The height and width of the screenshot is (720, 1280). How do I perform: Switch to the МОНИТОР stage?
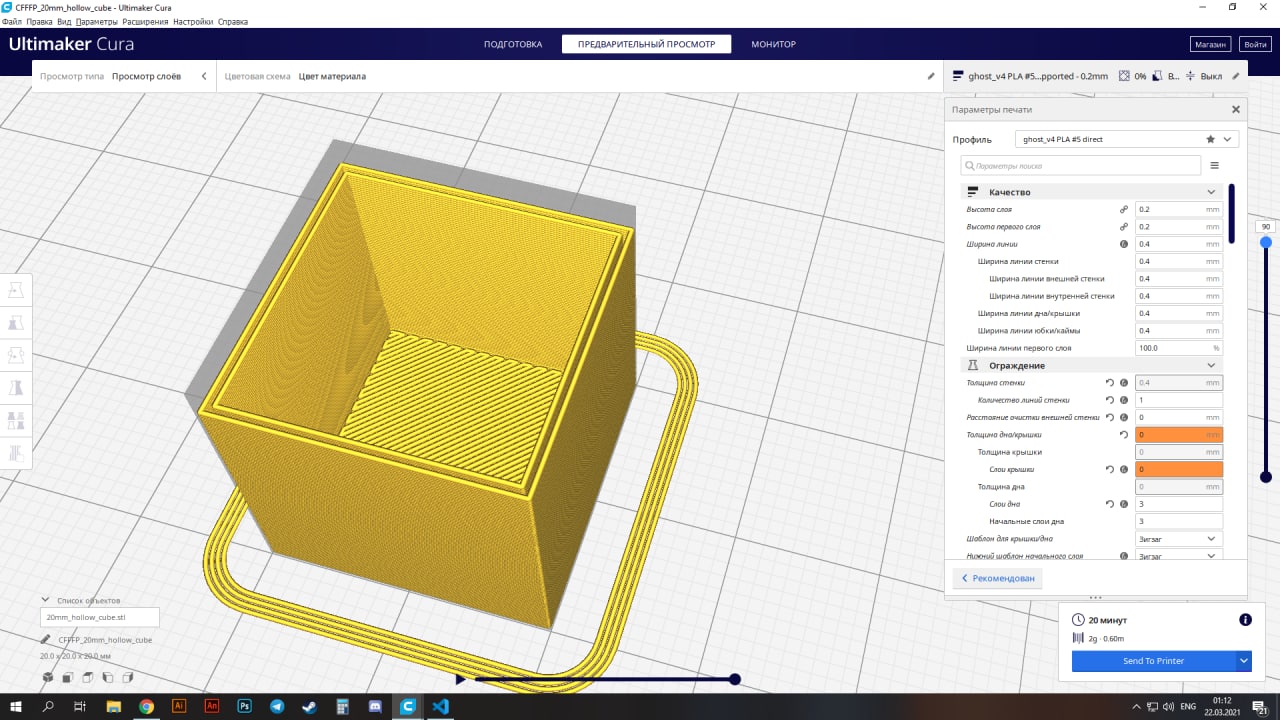pos(773,44)
